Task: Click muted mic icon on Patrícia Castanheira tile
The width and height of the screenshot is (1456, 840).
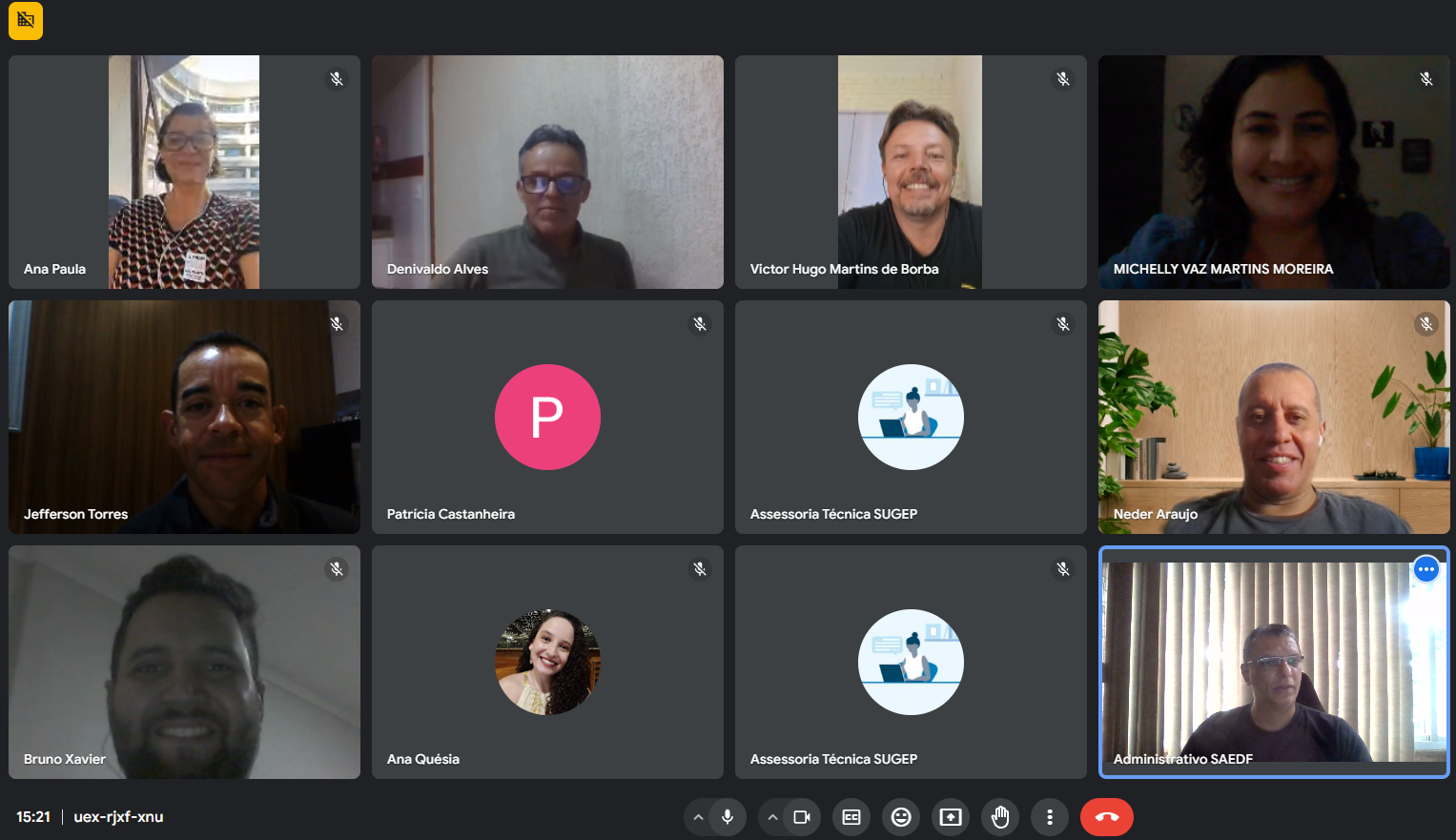Action: pyautogui.click(x=700, y=324)
